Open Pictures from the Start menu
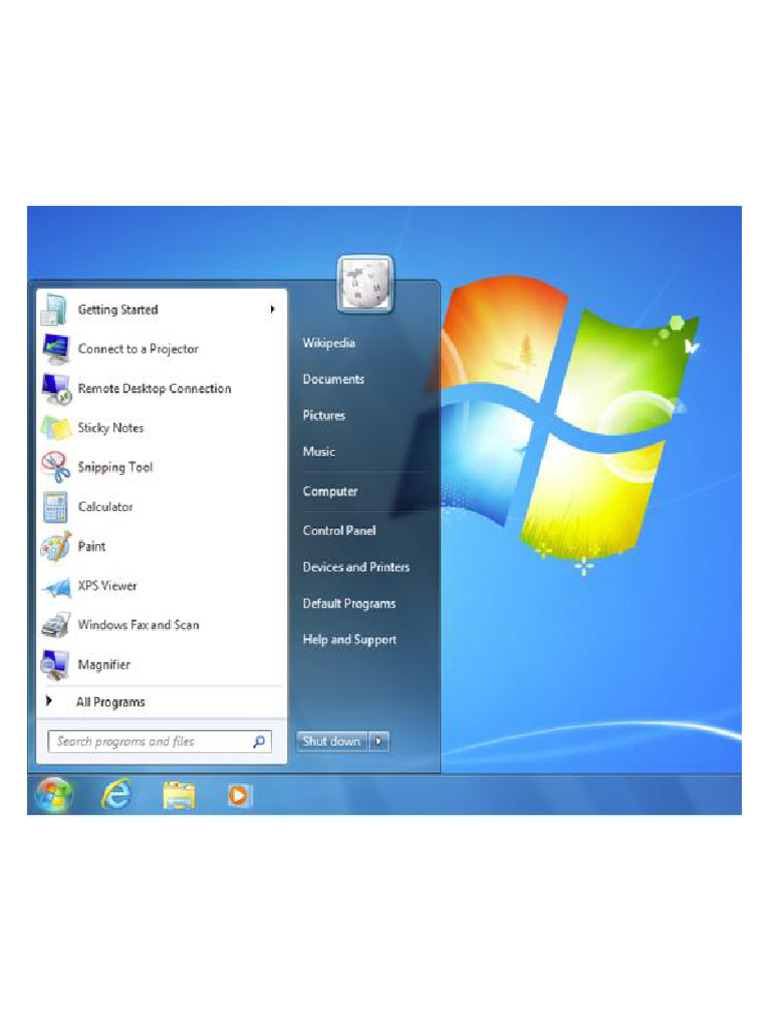The height and width of the screenshot is (1024, 768). (x=324, y=415)
